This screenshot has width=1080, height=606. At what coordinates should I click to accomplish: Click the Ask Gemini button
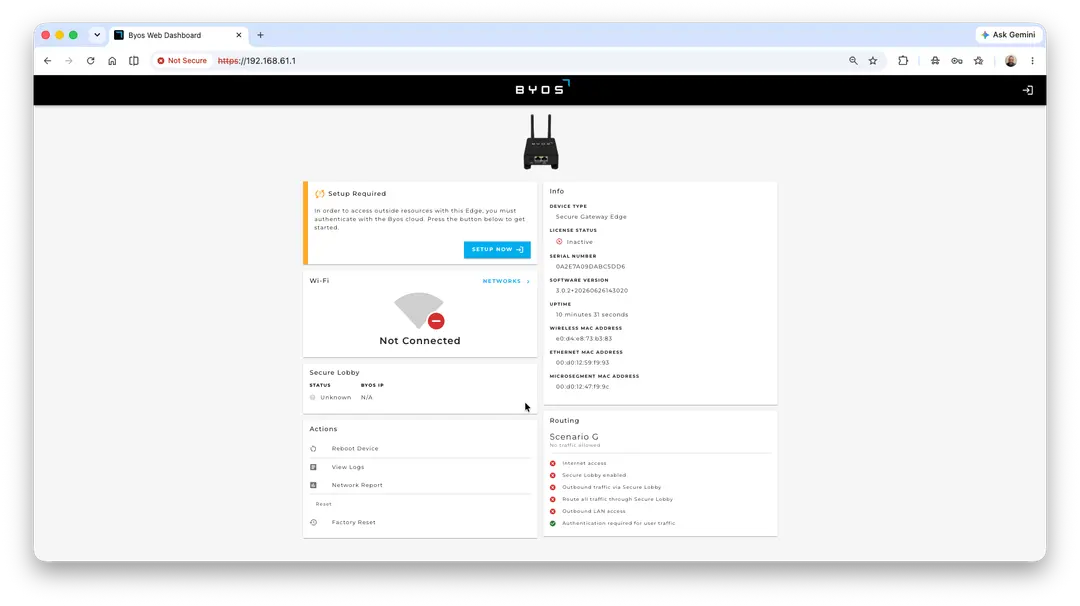(x=1008, y=34)
